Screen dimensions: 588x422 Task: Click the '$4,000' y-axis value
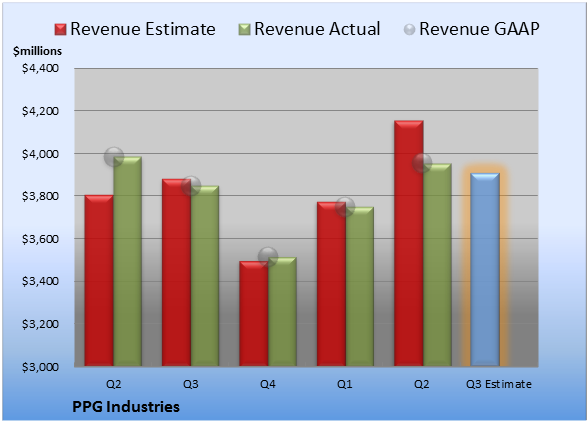[x=40, y=154]
